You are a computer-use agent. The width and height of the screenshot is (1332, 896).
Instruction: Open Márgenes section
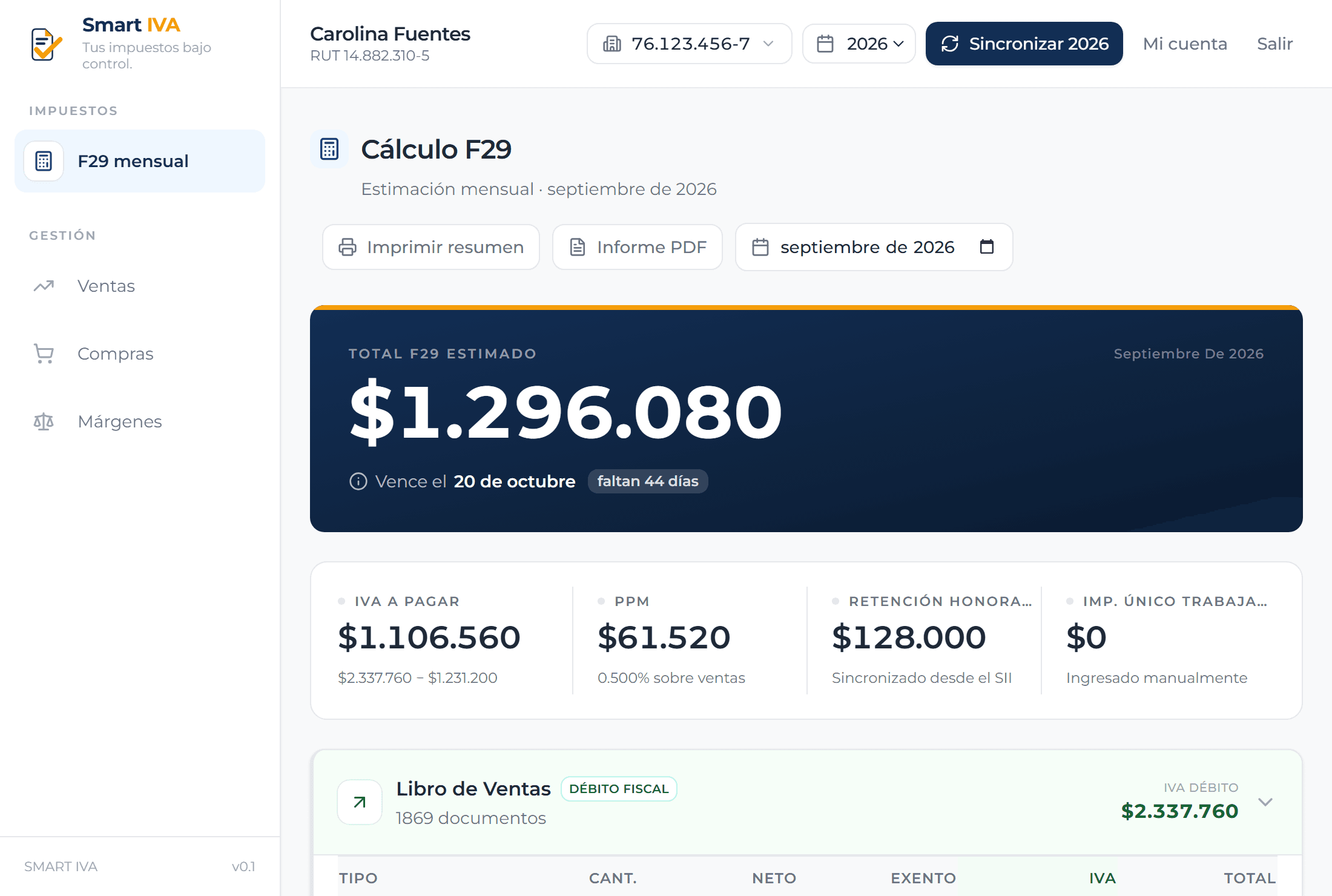tap(120, 421)
